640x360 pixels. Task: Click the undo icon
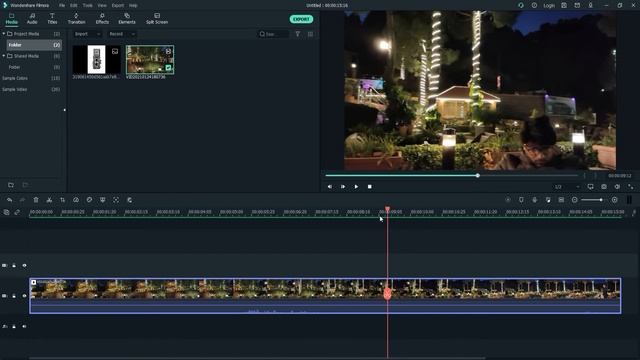click(9, 200)
